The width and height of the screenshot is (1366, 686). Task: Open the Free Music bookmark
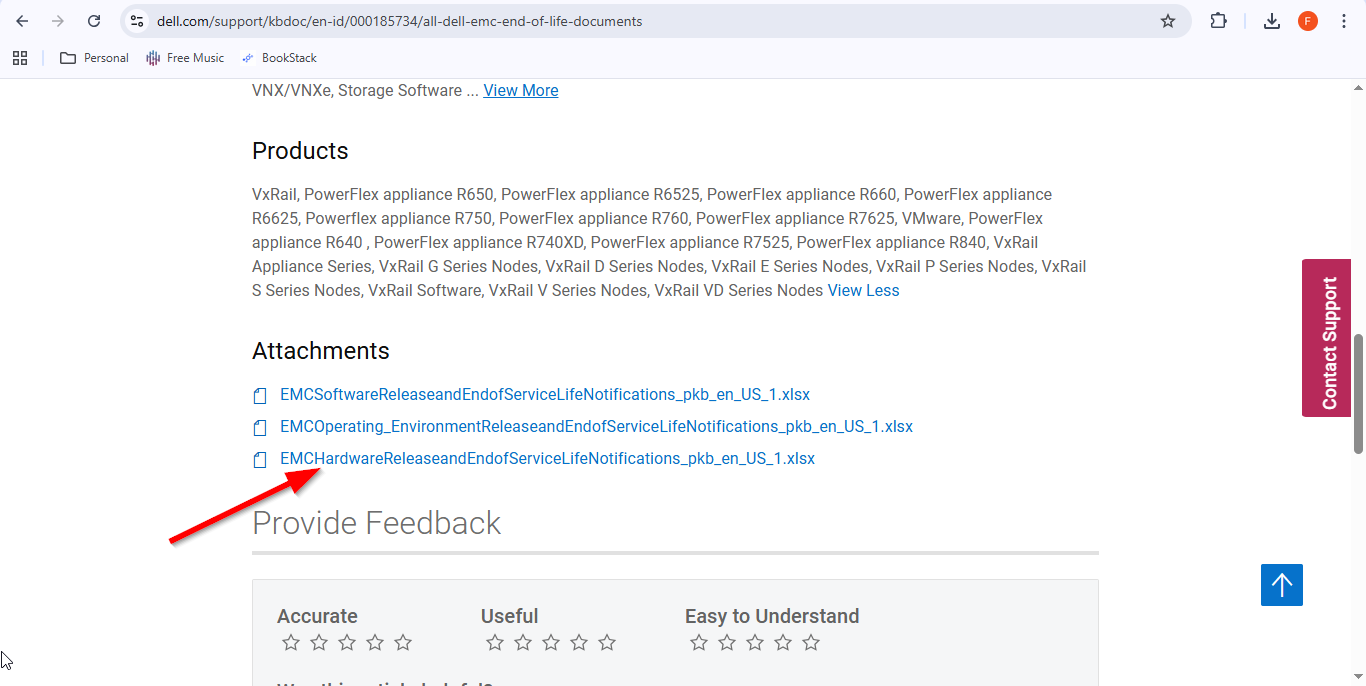[x=185, y=58]
